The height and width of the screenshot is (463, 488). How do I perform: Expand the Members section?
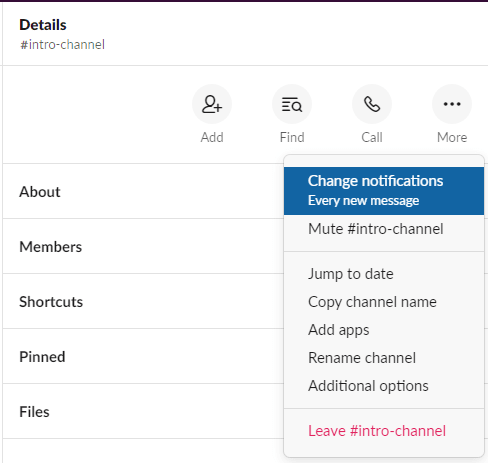143,246
